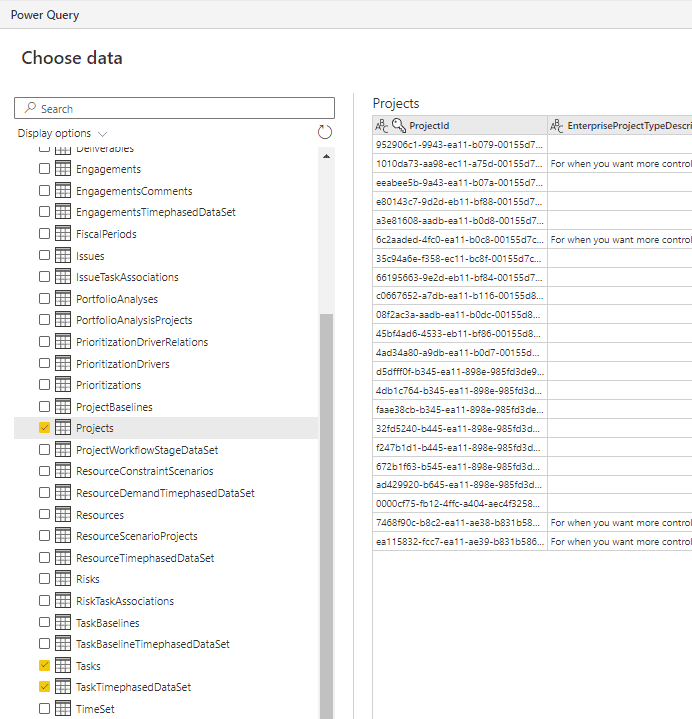The height and width of the screenshot is (719, 692).
Task: Check the PrioritizationDriverRelations checkbox
Action: coord(44,342)
